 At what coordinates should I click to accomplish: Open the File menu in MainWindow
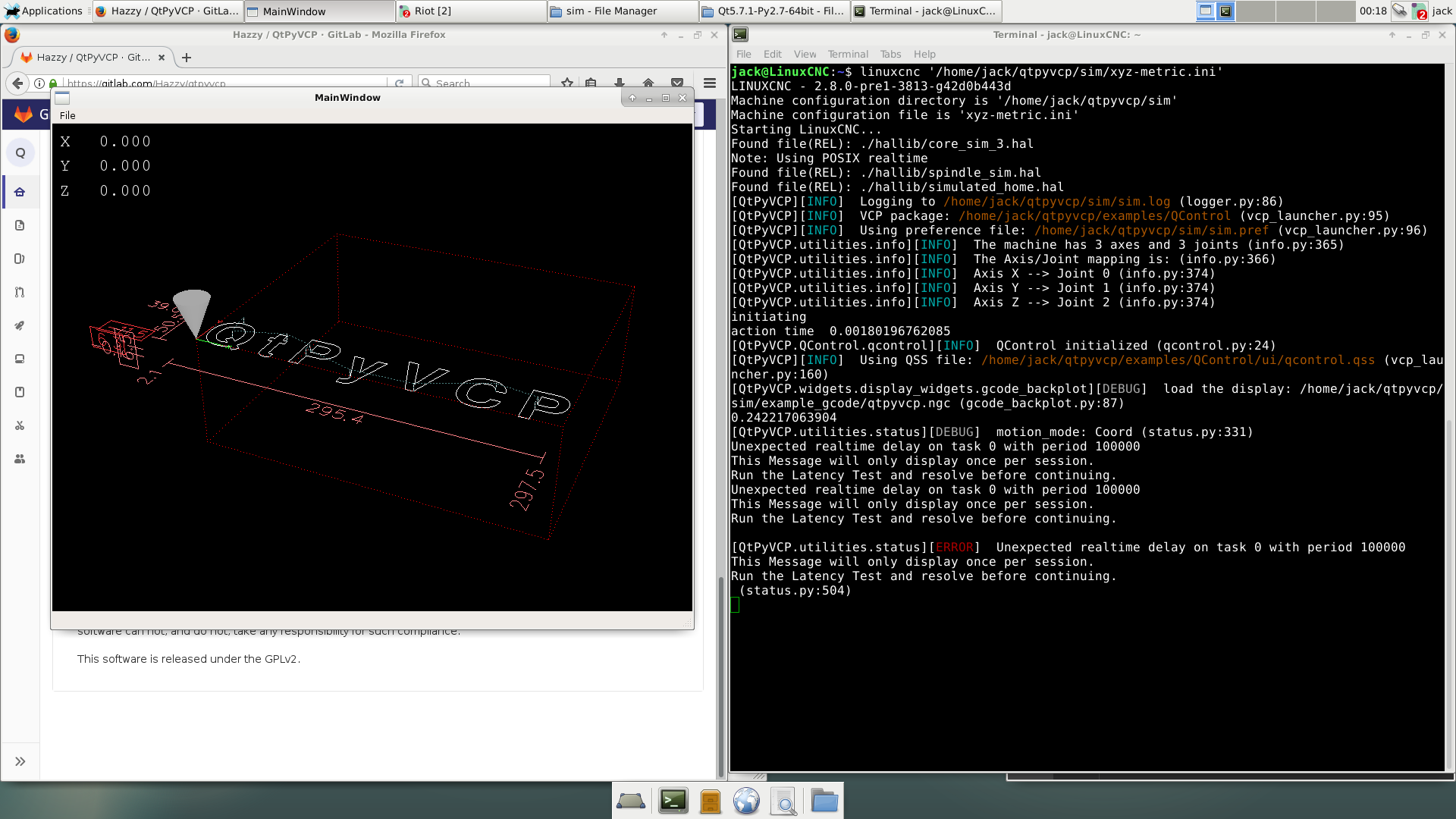[x=67, y=115]
